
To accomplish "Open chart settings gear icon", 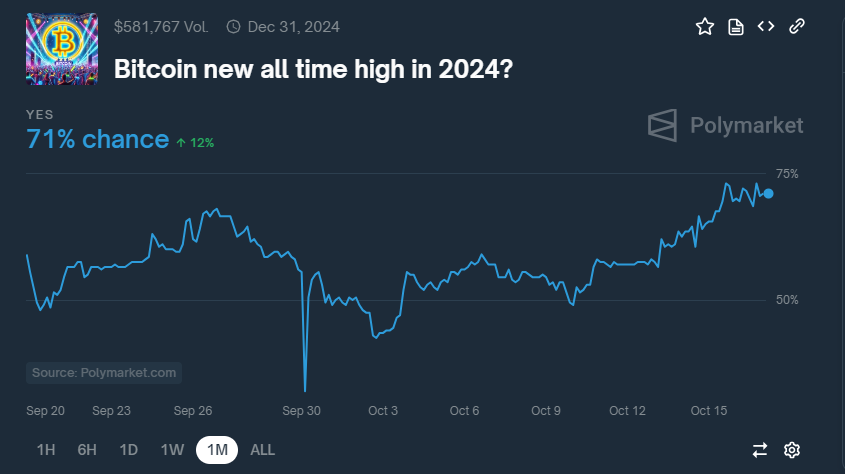I will point(792,450).
